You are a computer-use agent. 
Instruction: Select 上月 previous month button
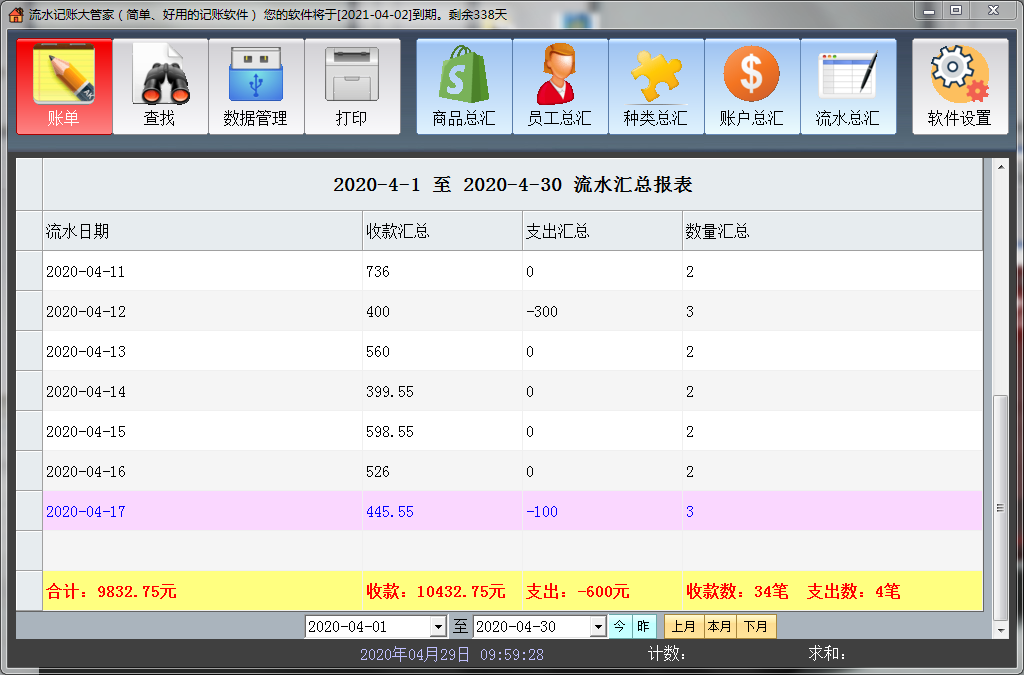tap(683, 627)
